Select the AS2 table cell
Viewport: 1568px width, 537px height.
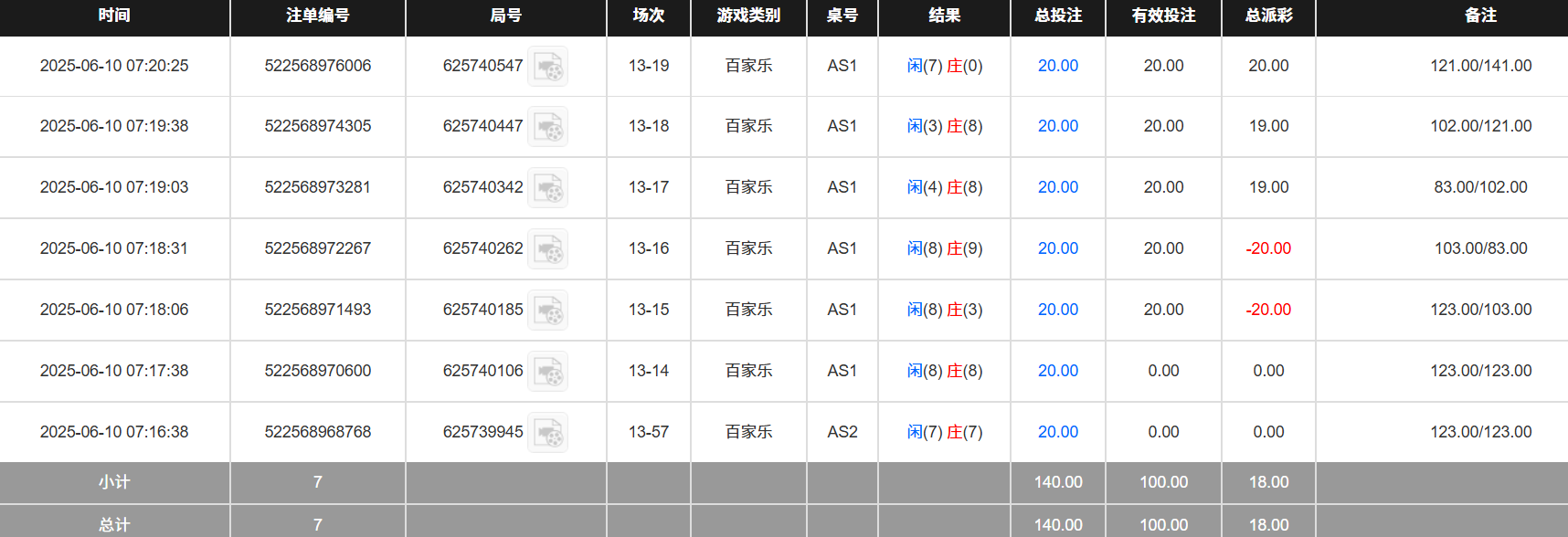(x=842, y=432)
